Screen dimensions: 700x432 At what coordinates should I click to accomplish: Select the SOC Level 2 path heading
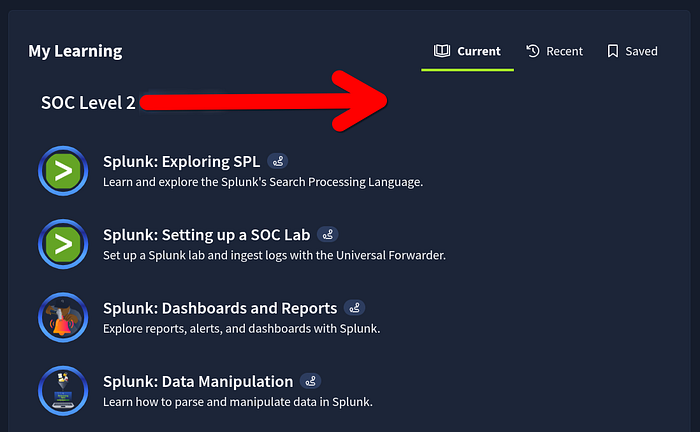tap(88, 103)
